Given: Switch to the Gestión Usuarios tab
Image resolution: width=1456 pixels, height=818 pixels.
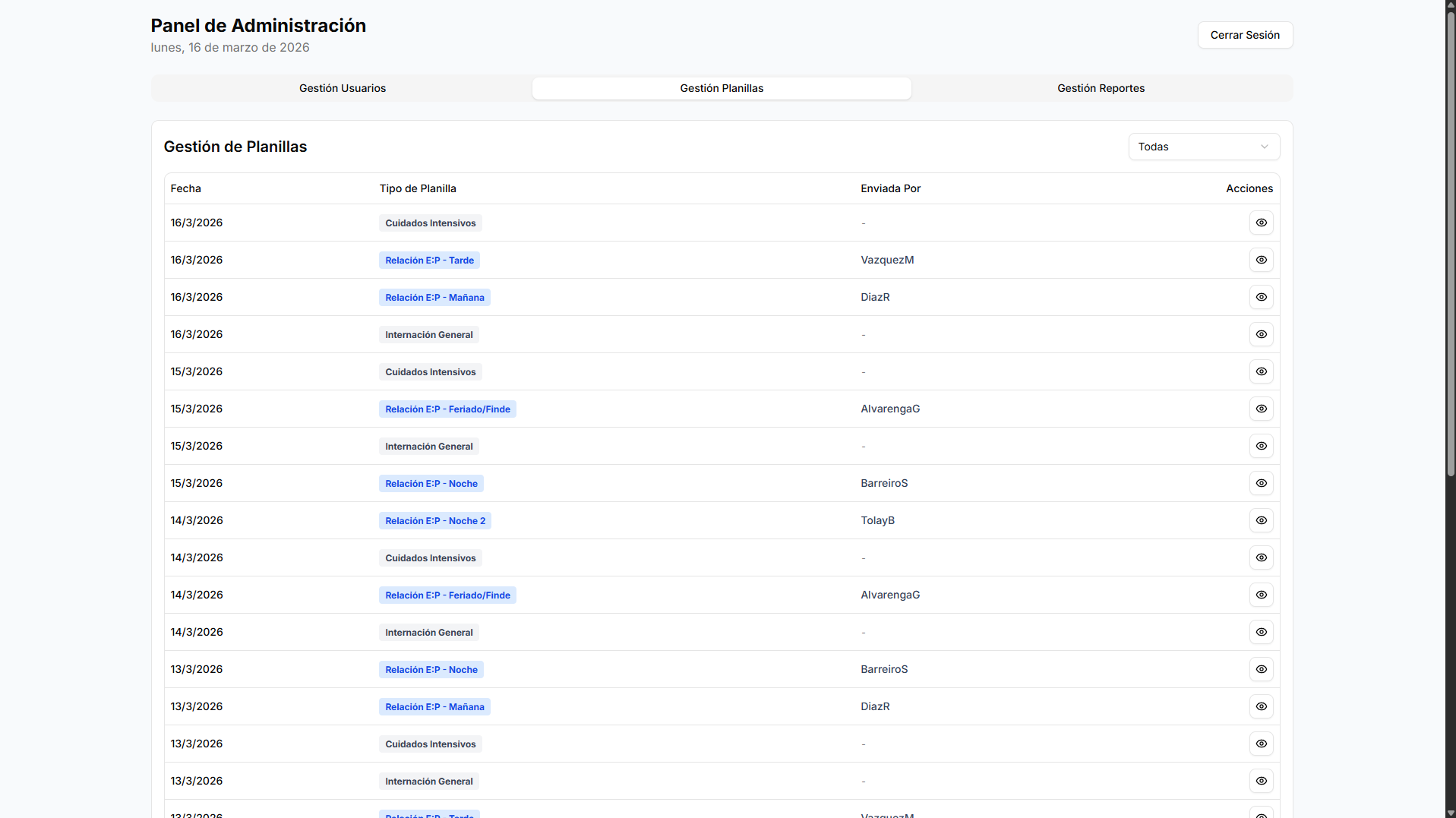Looking at the screenshot, I should [x=342, y=88].
